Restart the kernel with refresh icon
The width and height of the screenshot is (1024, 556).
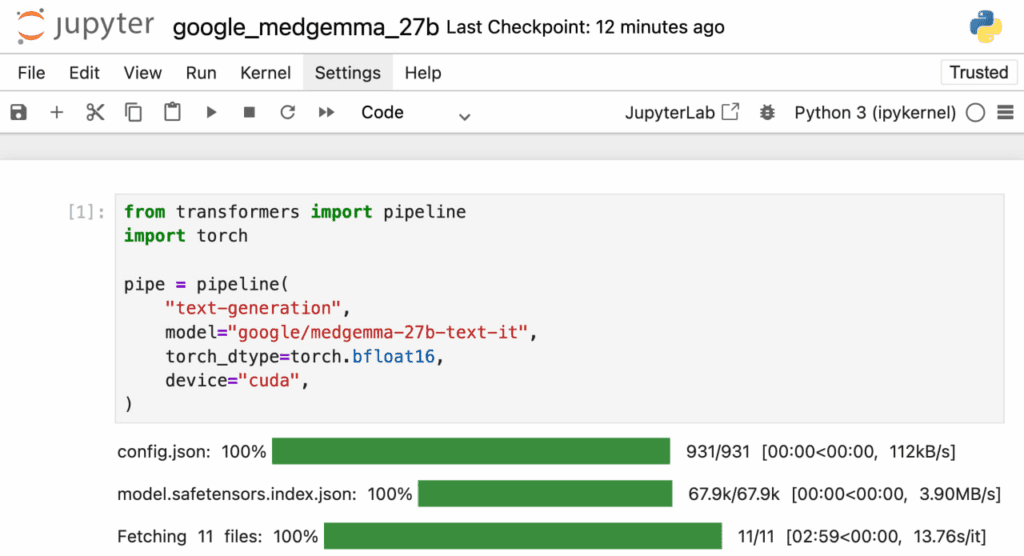[x=288, y=113]
